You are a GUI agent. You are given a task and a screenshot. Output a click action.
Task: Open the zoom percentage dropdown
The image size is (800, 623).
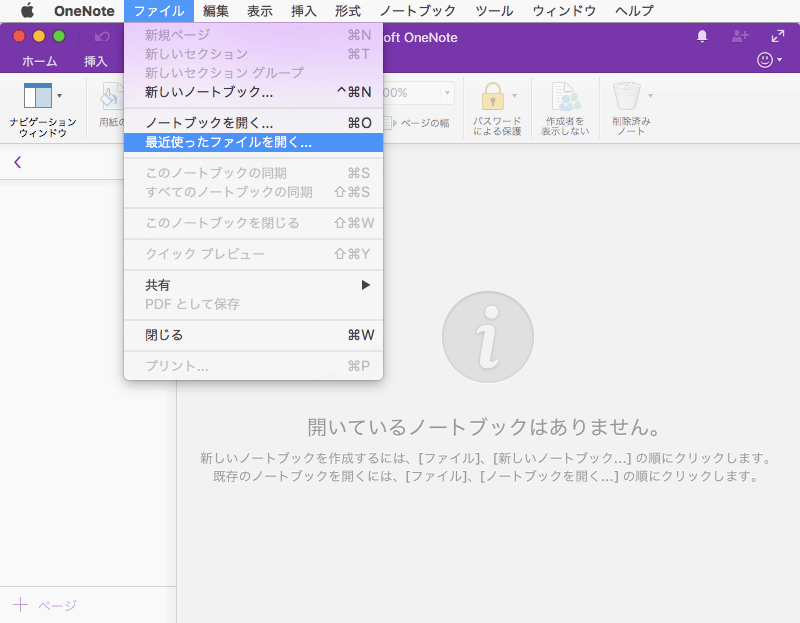pos(447,93)
